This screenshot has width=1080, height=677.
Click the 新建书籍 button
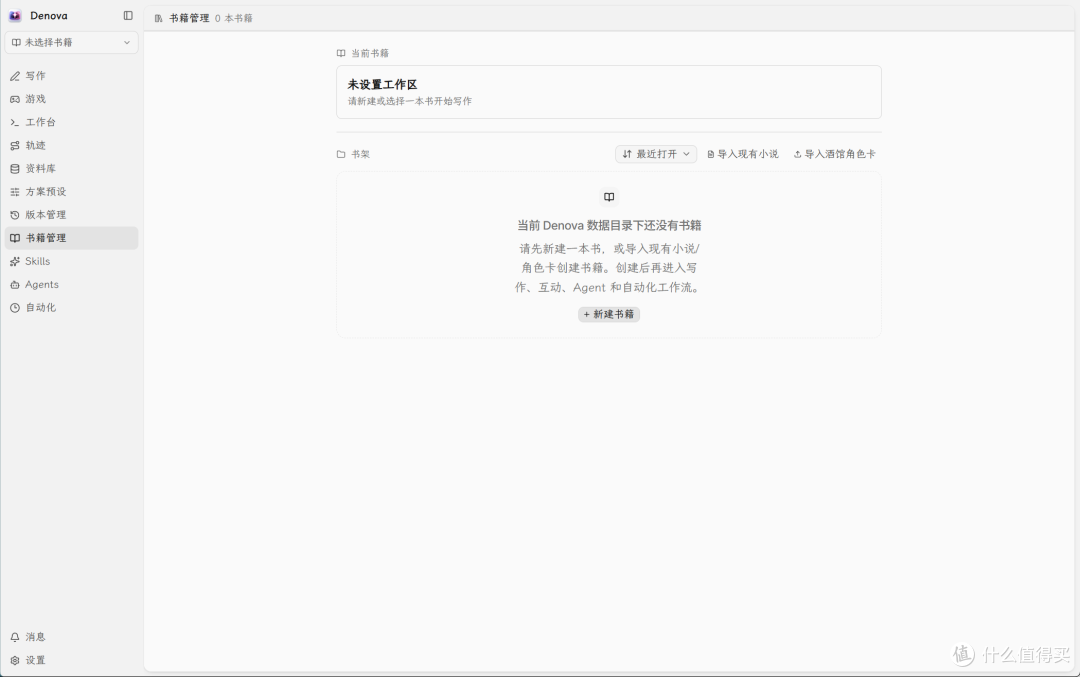(x=609, y=315)
